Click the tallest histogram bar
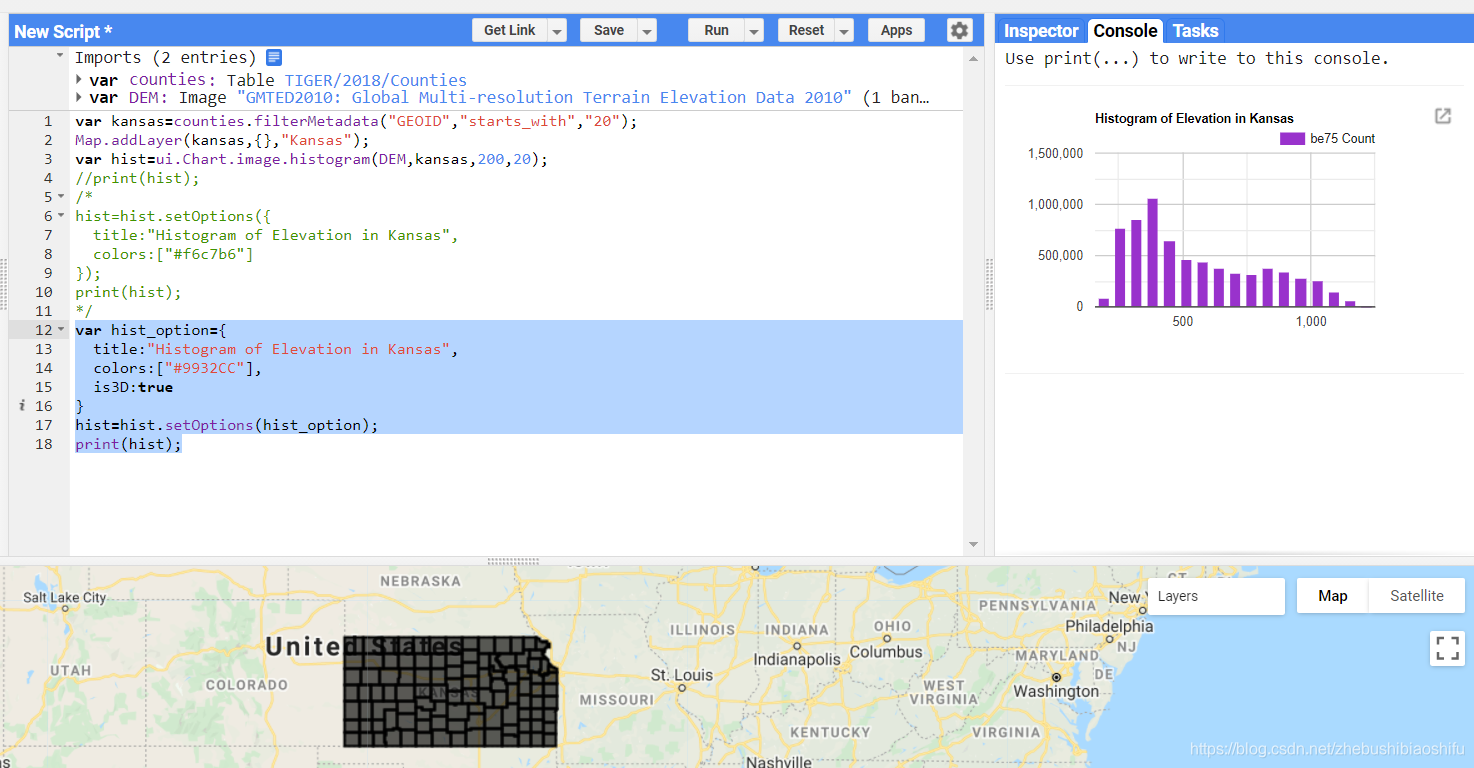The width and height of the screenshot is (1474, 768). click(1152, 253)
